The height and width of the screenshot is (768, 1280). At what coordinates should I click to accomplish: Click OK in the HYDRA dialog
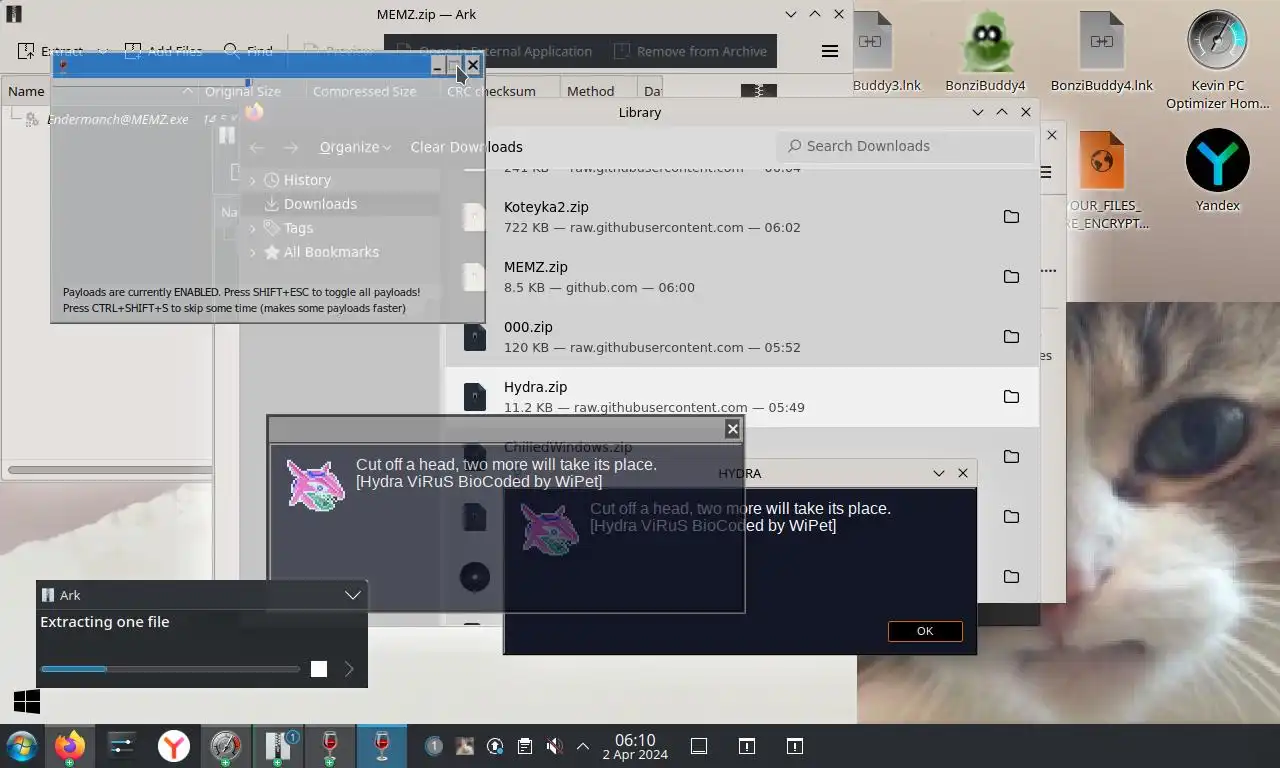[x=925, y=631]
